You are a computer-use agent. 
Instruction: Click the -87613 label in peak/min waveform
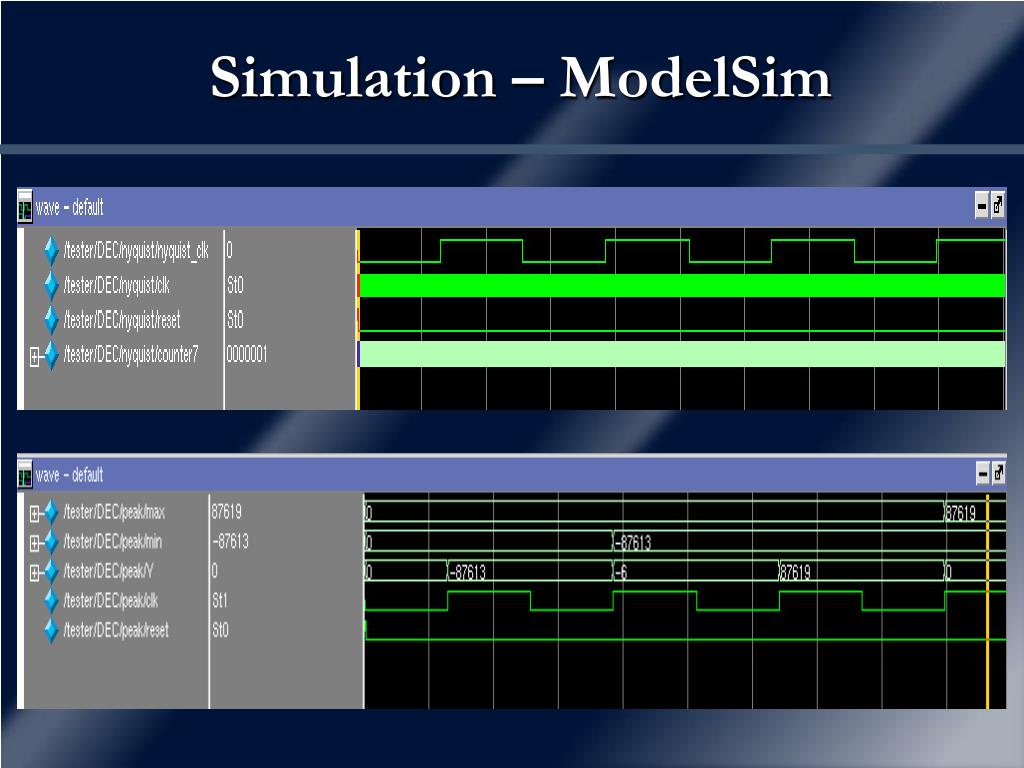tap(633, 543)
